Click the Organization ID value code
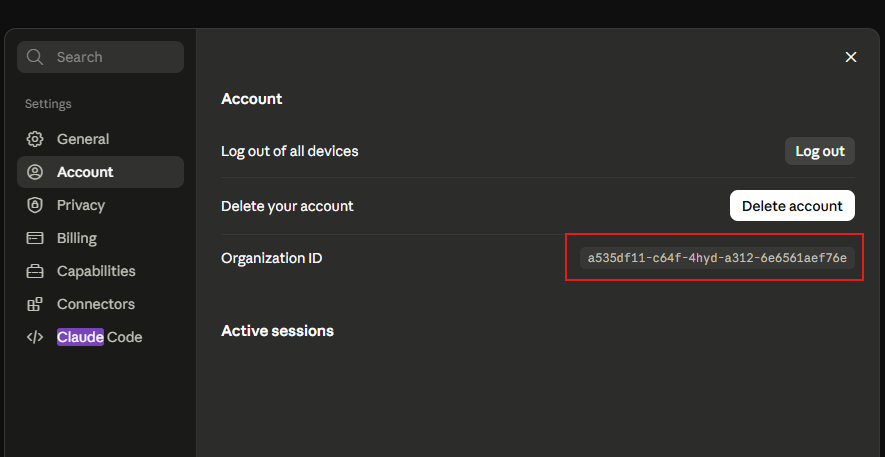This screenshot has width=885, height=457. [717, 258]
